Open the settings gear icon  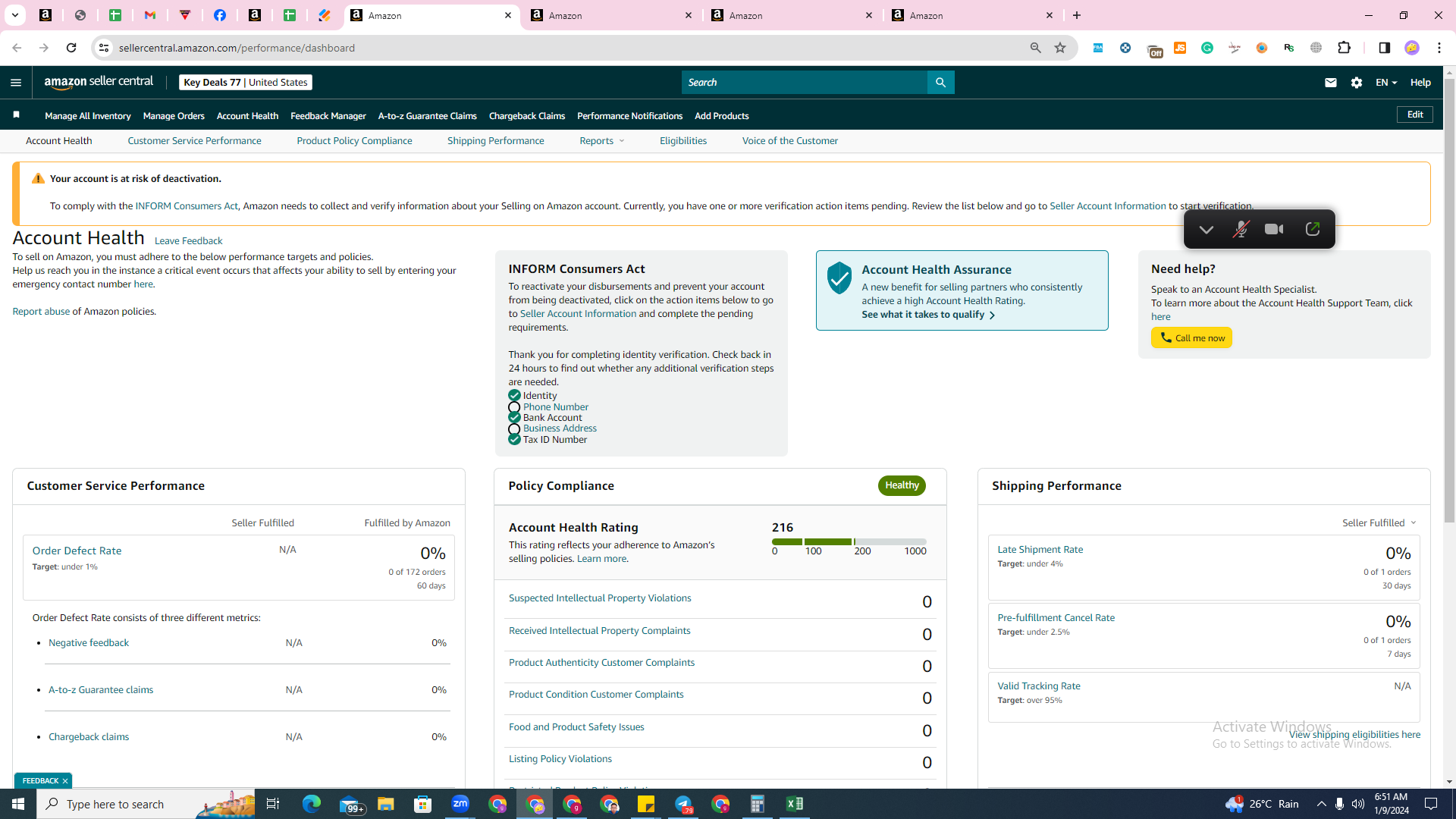pyautogui.click(x=1357, y=83)
